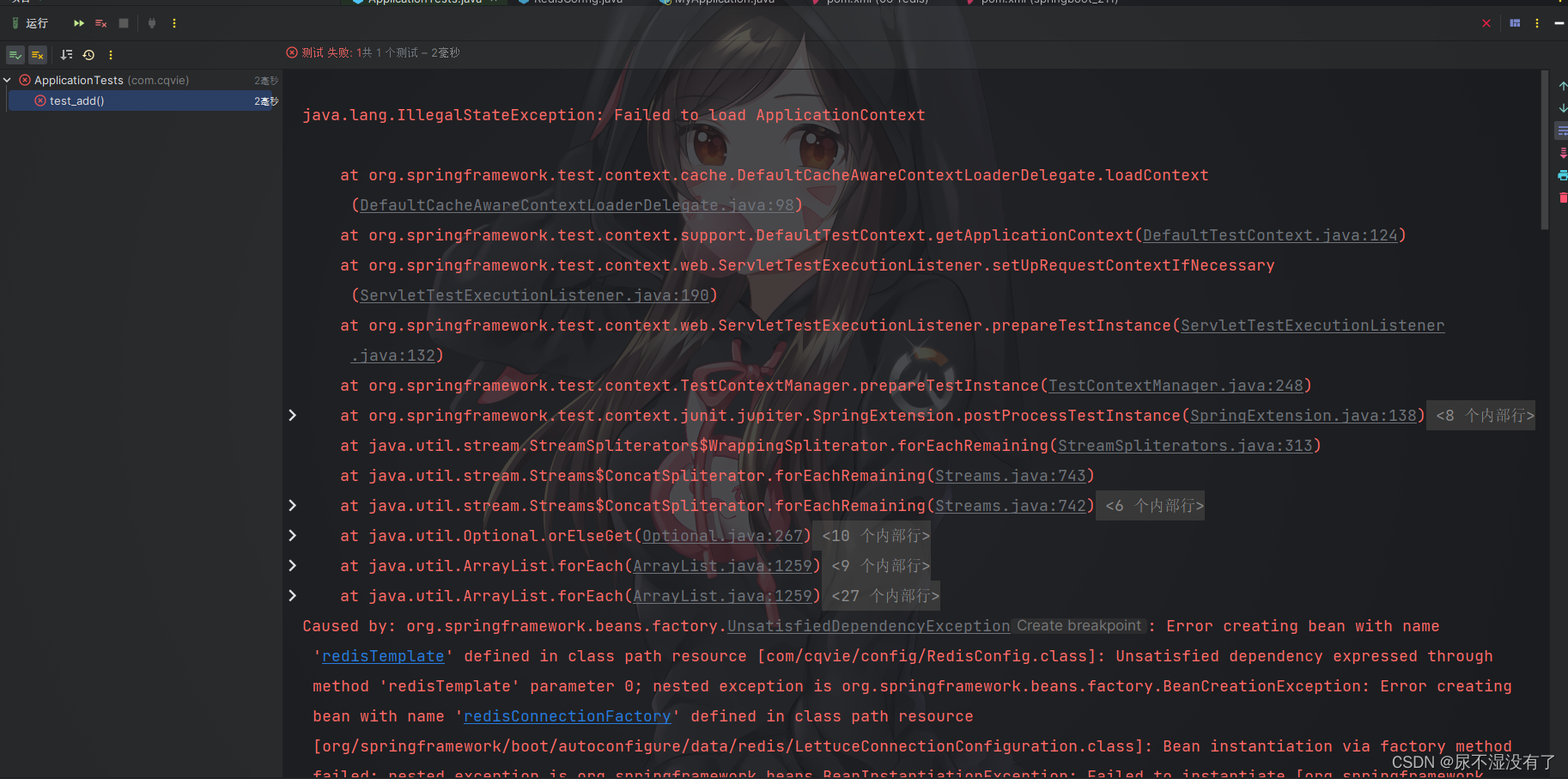
Task: Expand fold arrow on SpringExtension line
Action: click(x=293, y=416)
